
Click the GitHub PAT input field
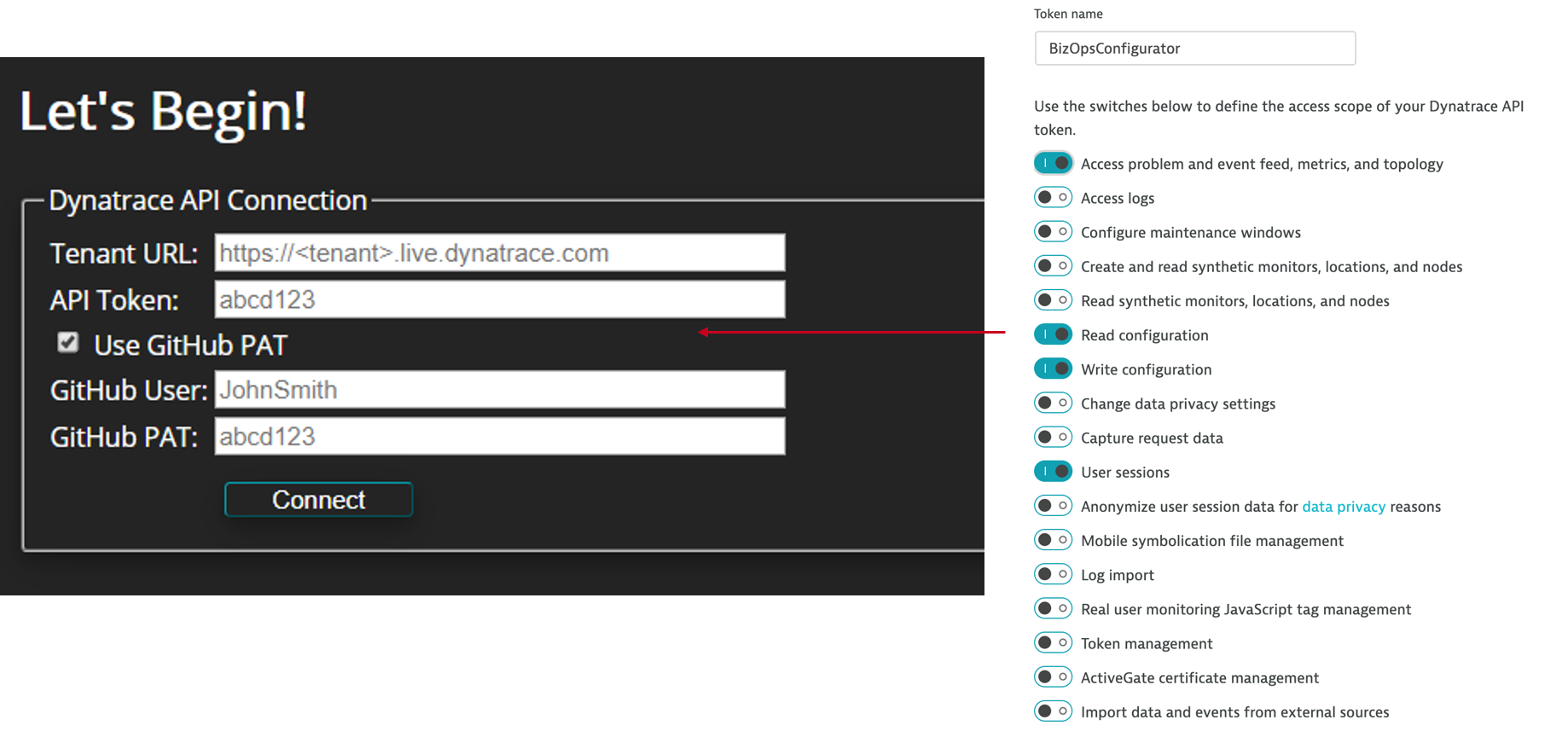click(x=500, y=436)
